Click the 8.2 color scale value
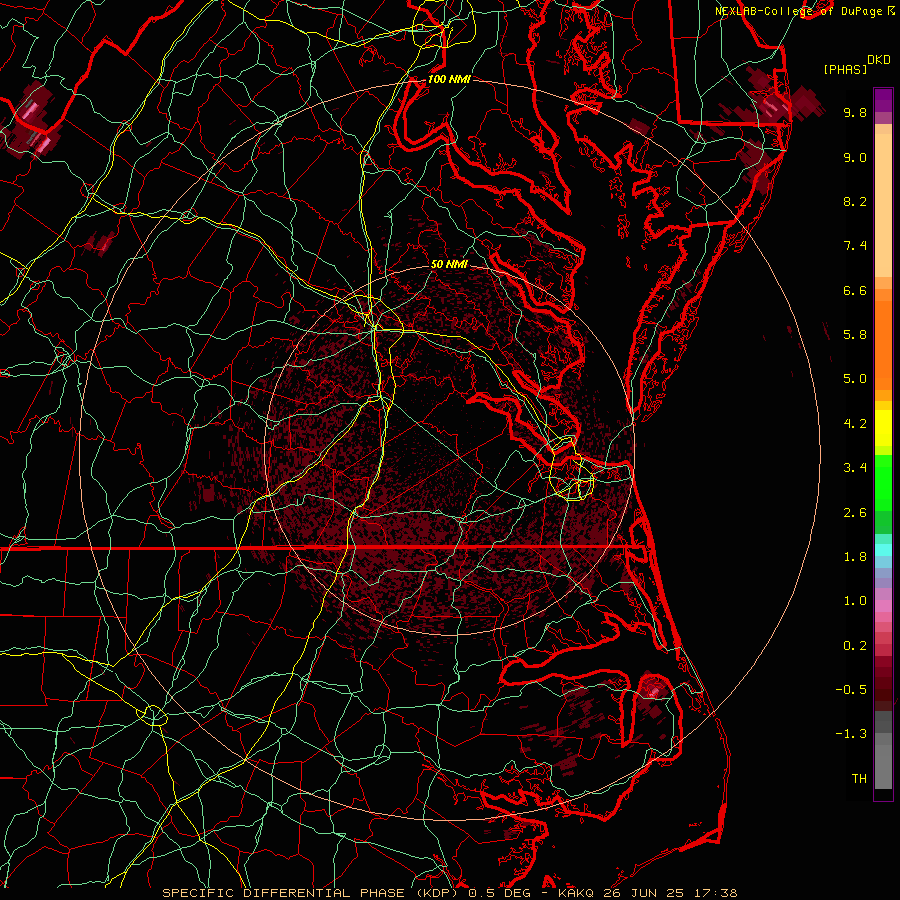This screenshot has width=900, height=900. [855, 201]
